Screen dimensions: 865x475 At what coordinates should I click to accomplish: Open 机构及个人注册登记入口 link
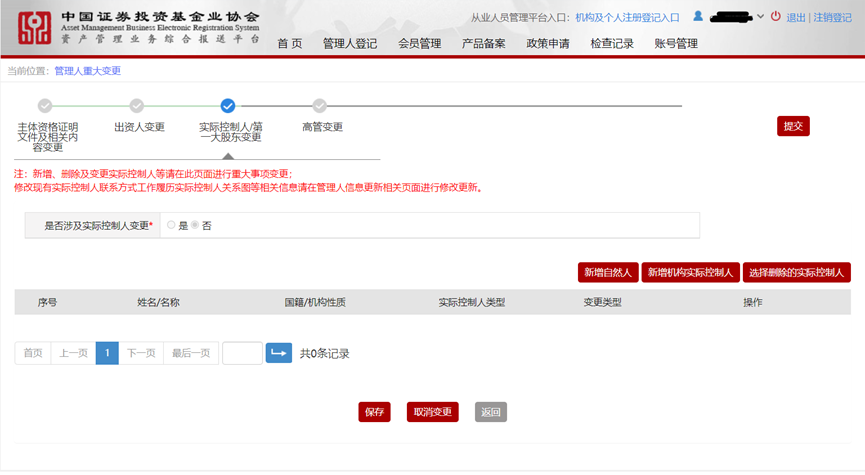(627, 18)
